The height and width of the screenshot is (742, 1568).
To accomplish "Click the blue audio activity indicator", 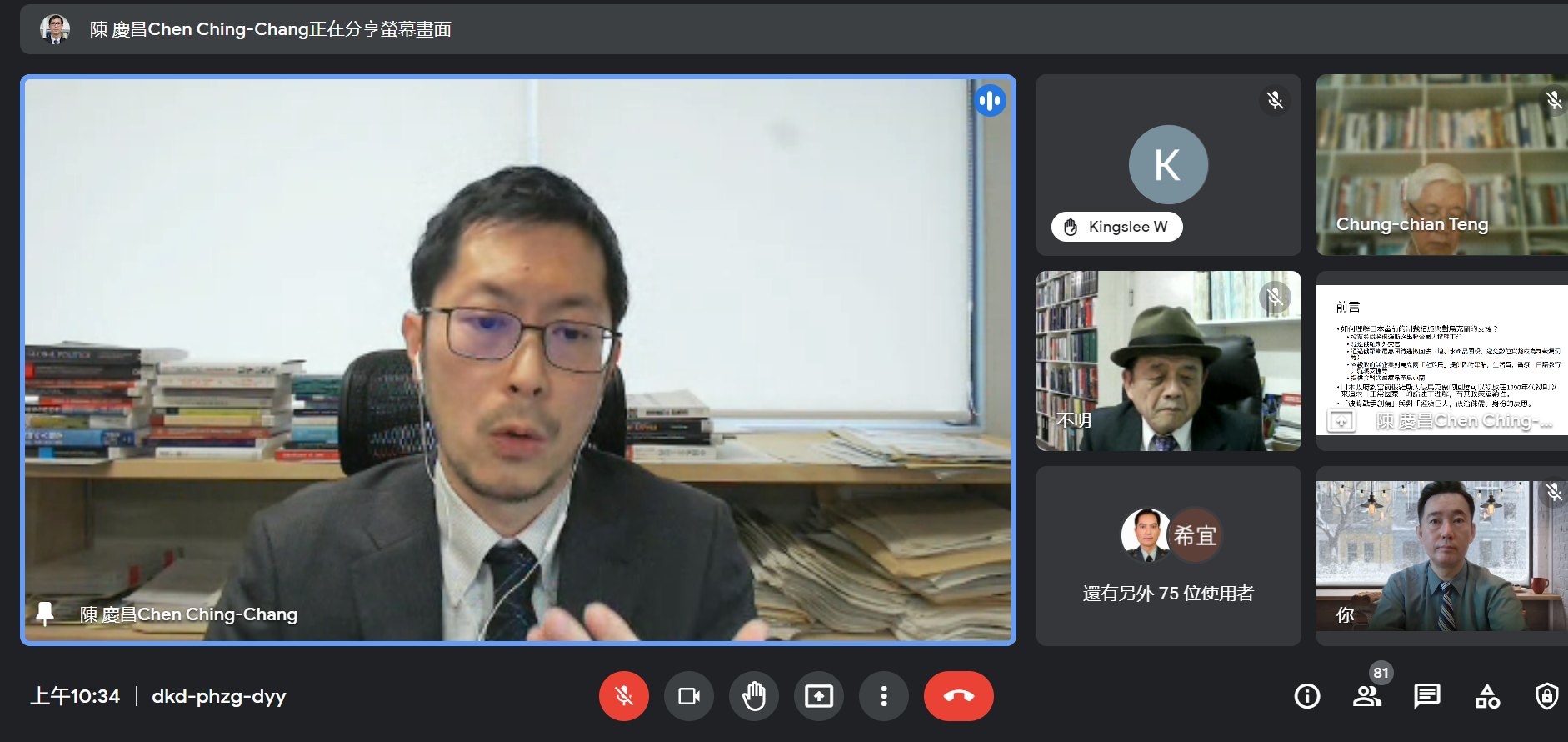I will pyautogui.click(x=990, y=101).
